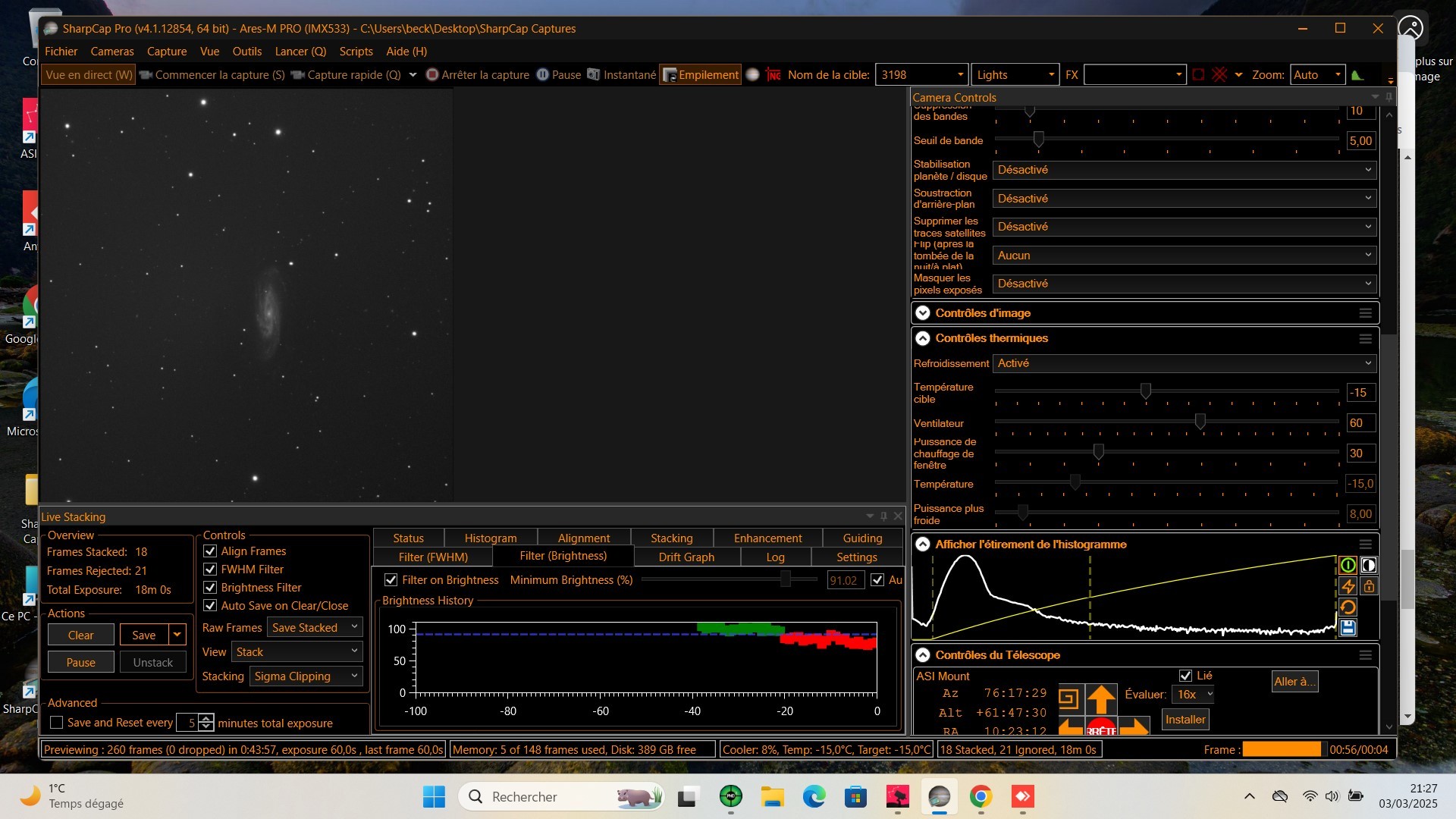1456x819 pixels.
Task: Click the Clear button in Actions
Action: click(80, 635)
